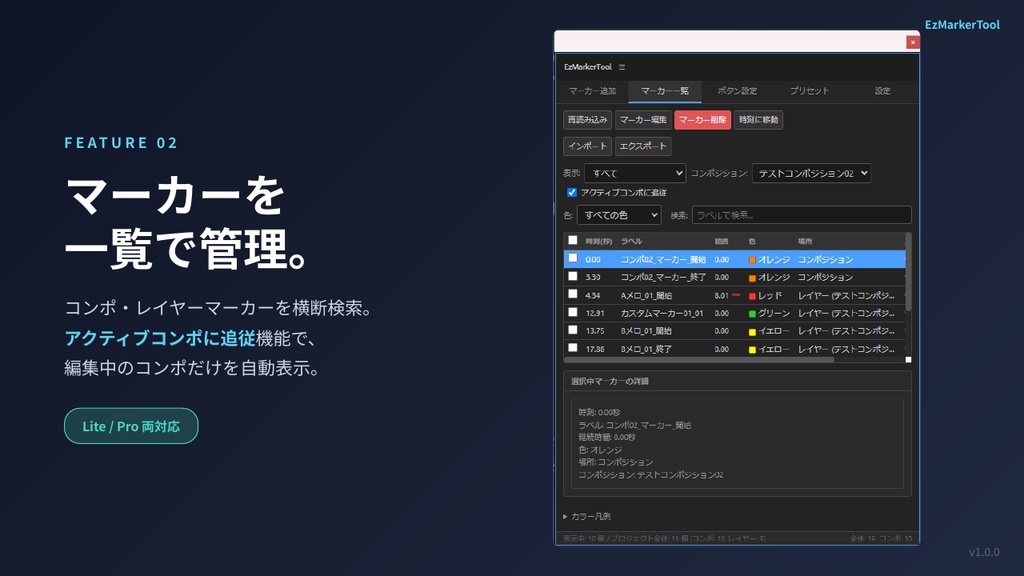Viewport: 1024px width, 576px height.
Task: Check the checkbox for Bメロ_01_終了 row
Action: [572, 348]
